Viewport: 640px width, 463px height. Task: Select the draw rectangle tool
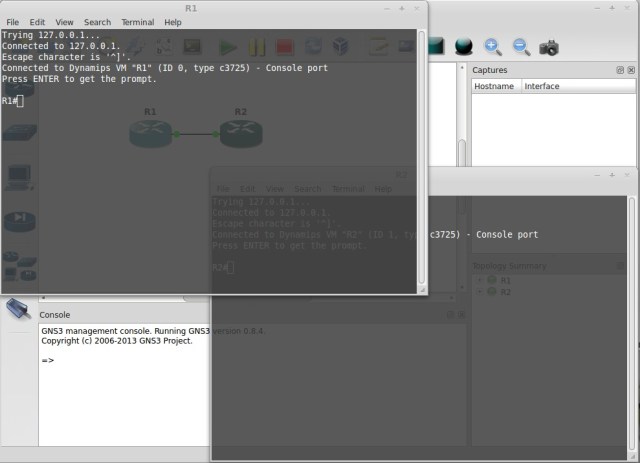pyautogui.click(x=437, y=46)
